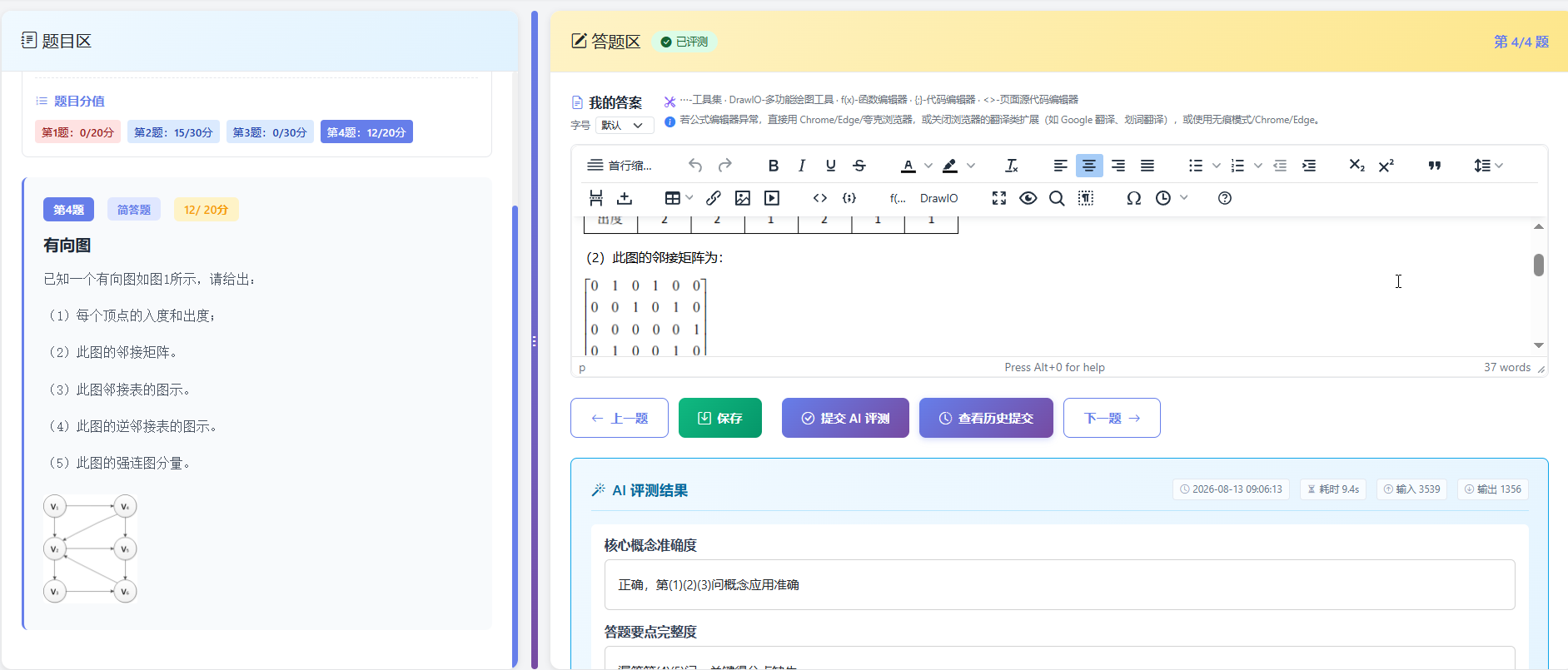Insert an image
This screenshot has width=1568, height=670.
[x=743, y=198]
